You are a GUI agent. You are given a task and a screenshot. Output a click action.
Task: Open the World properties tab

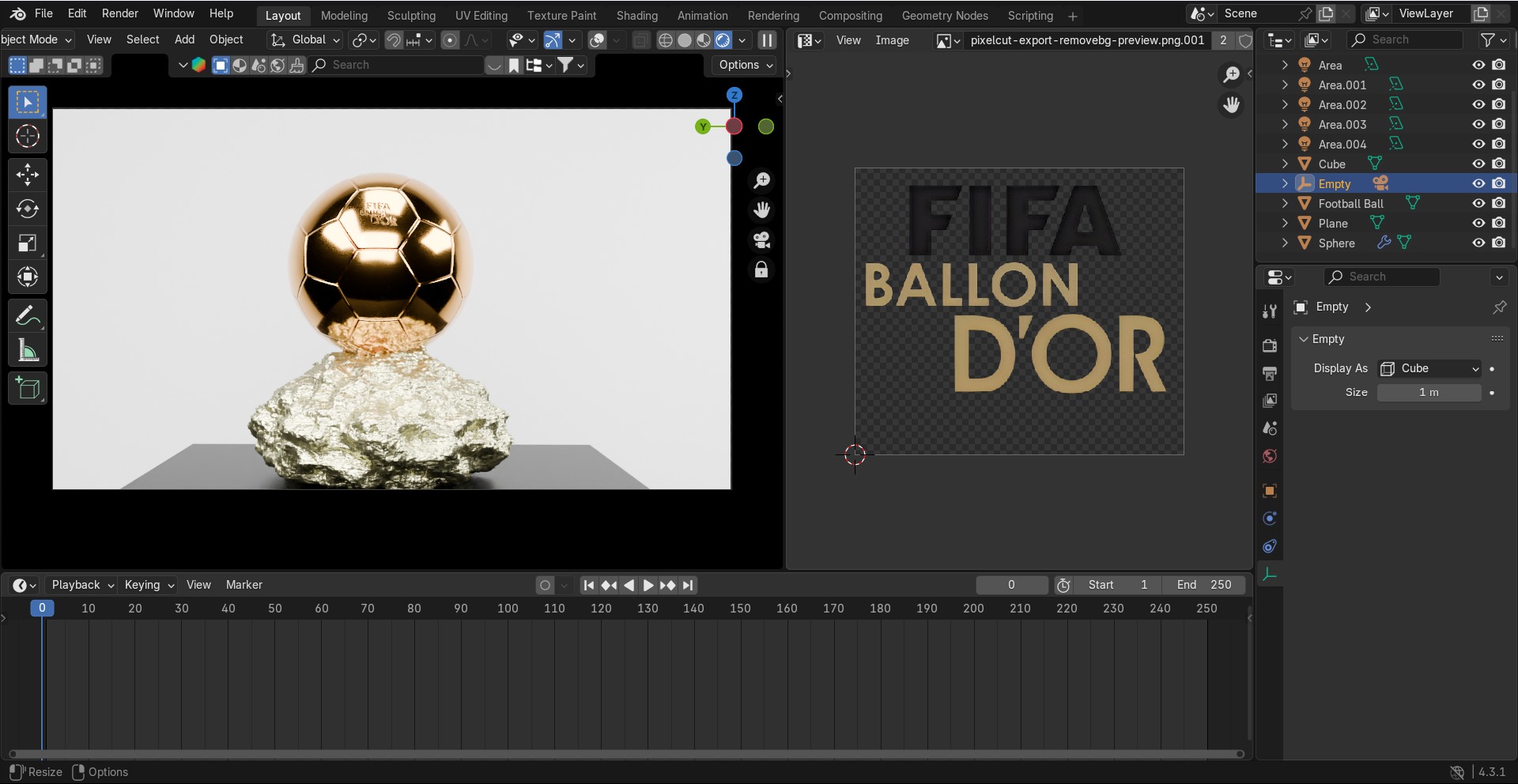point(1270,456)
